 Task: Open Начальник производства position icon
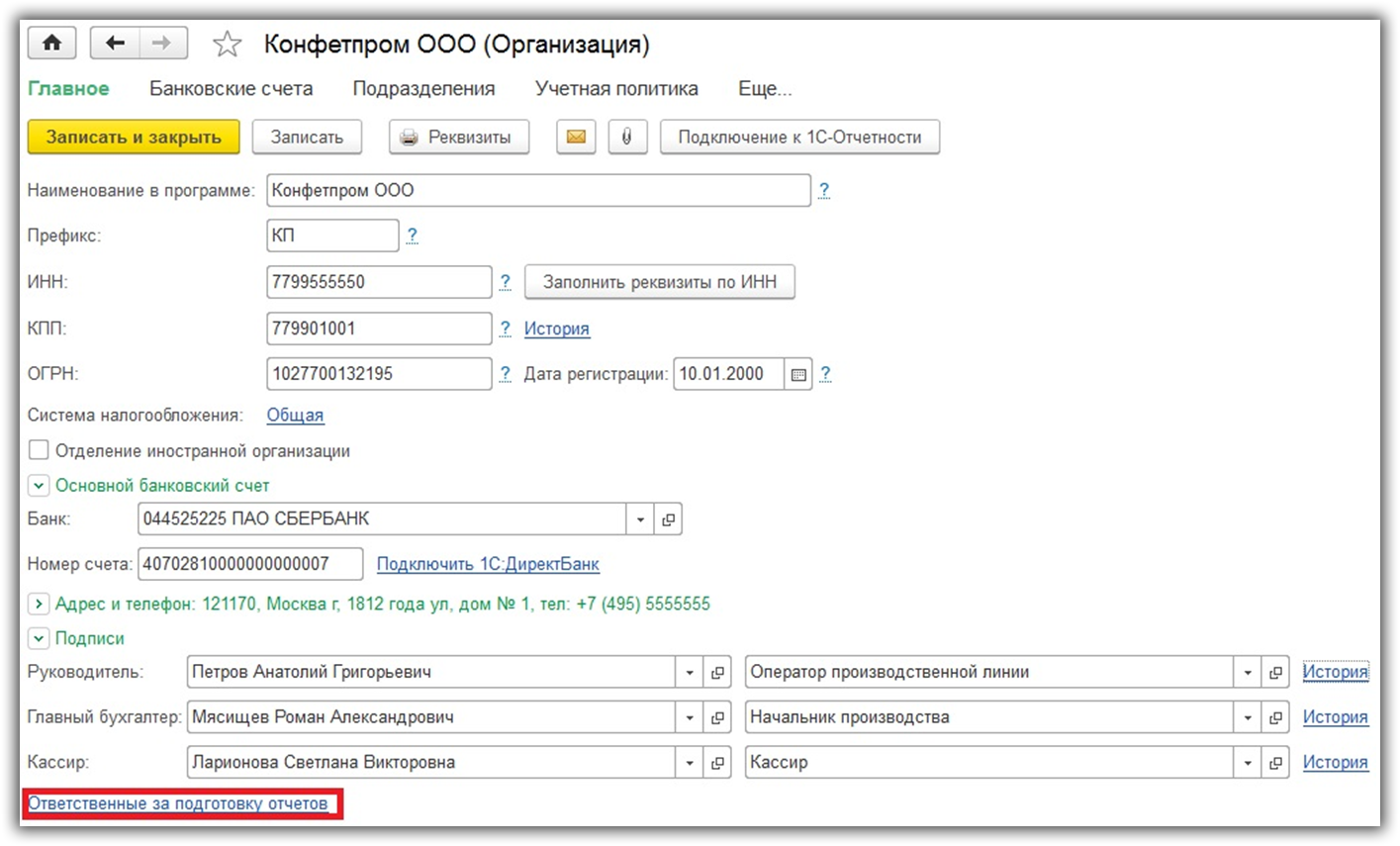click(1275, 718)
